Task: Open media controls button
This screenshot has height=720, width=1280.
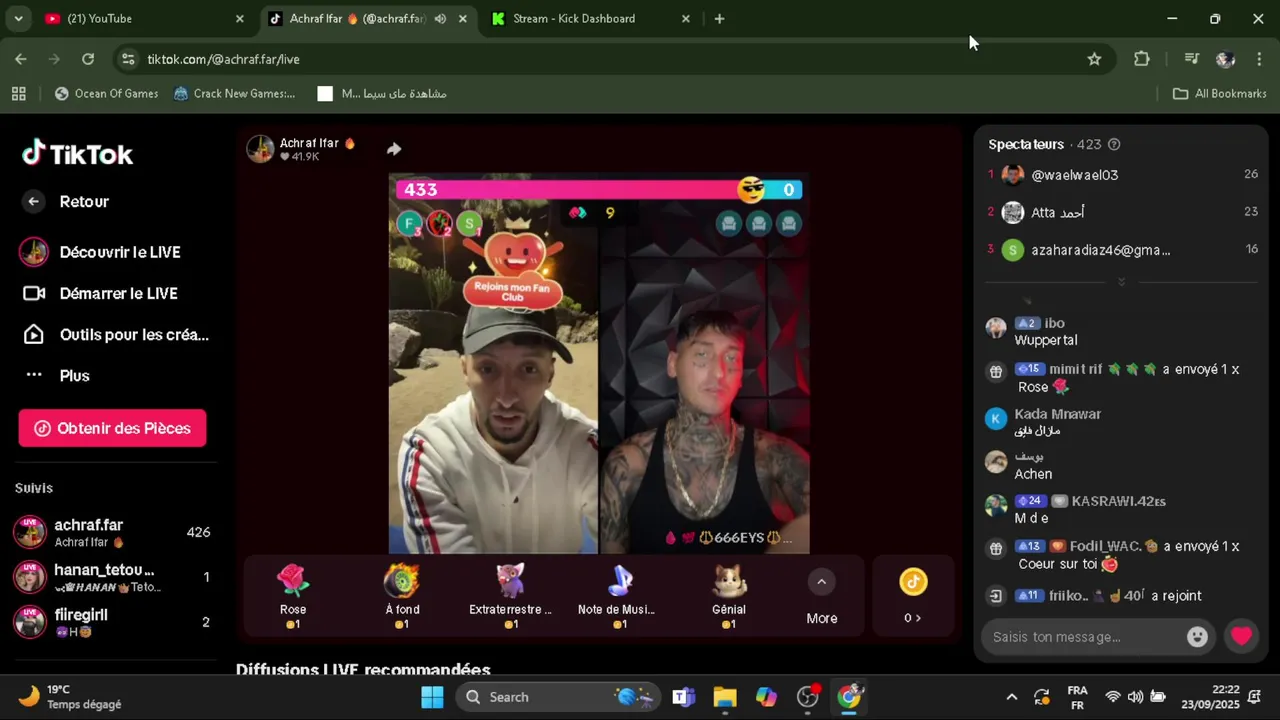Action: click(1191, 59)
